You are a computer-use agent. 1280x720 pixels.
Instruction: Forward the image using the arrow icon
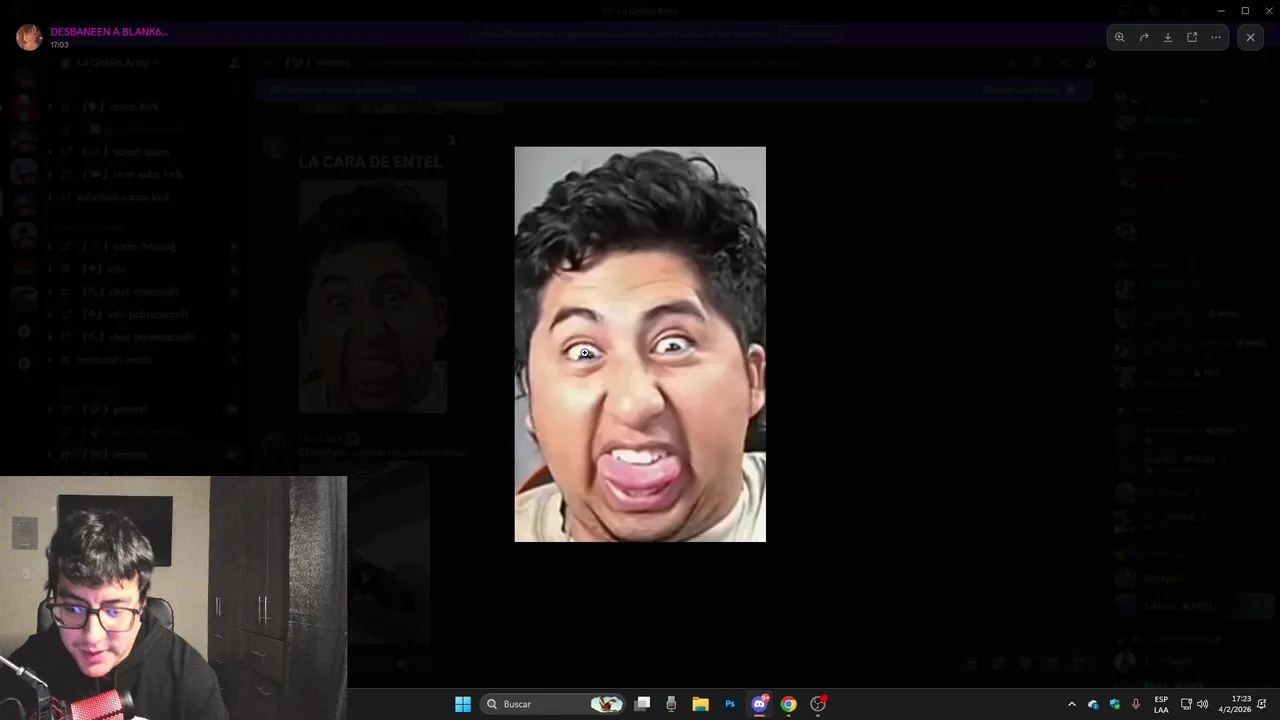(1144, 37)
